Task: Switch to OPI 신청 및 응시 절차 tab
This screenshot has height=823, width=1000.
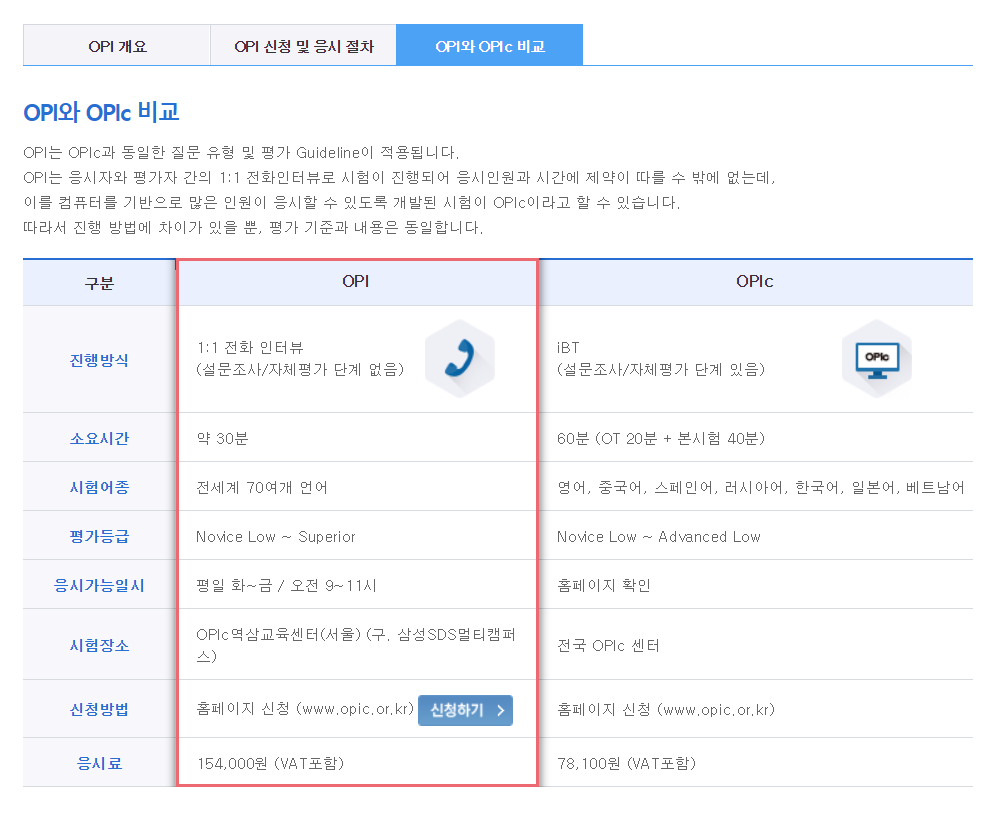Action: tap(304, 45)
